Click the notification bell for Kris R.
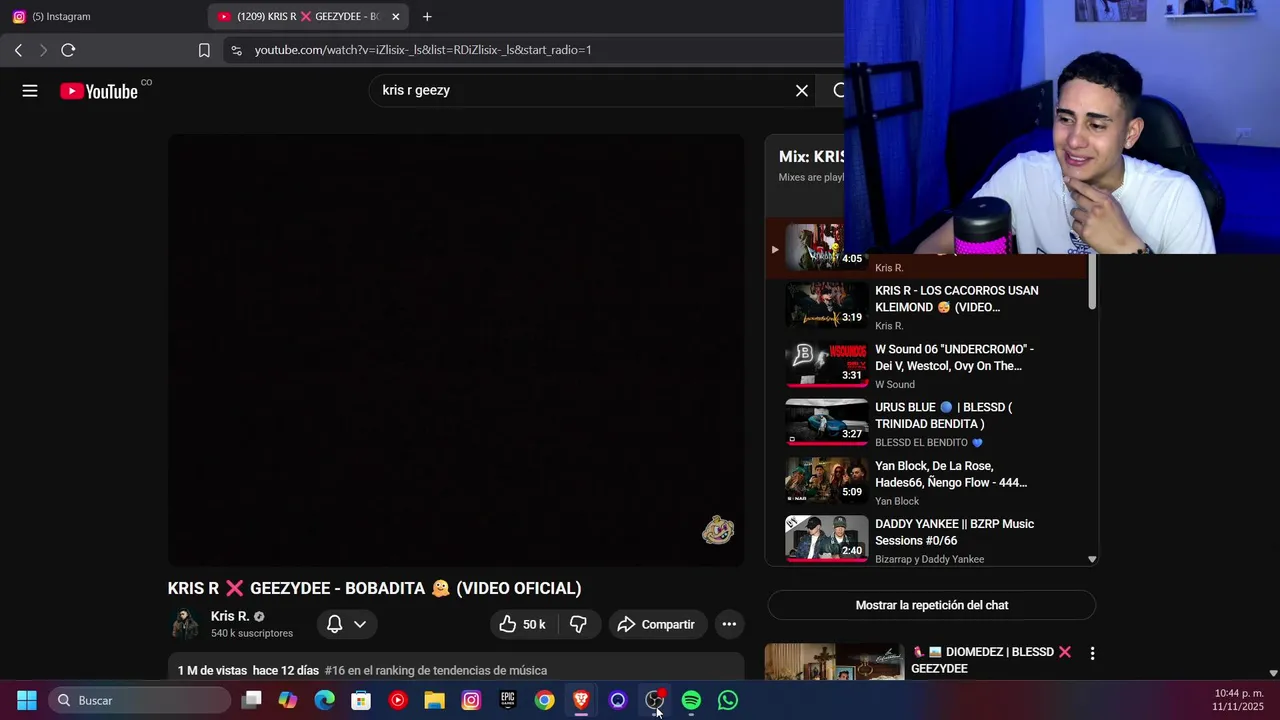This screenshot has width=1280, height=720. coord(335,624)
